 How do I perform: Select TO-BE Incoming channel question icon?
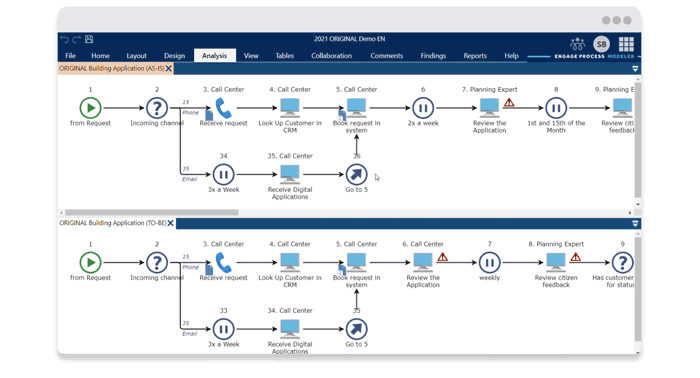(x=157, y=262)
